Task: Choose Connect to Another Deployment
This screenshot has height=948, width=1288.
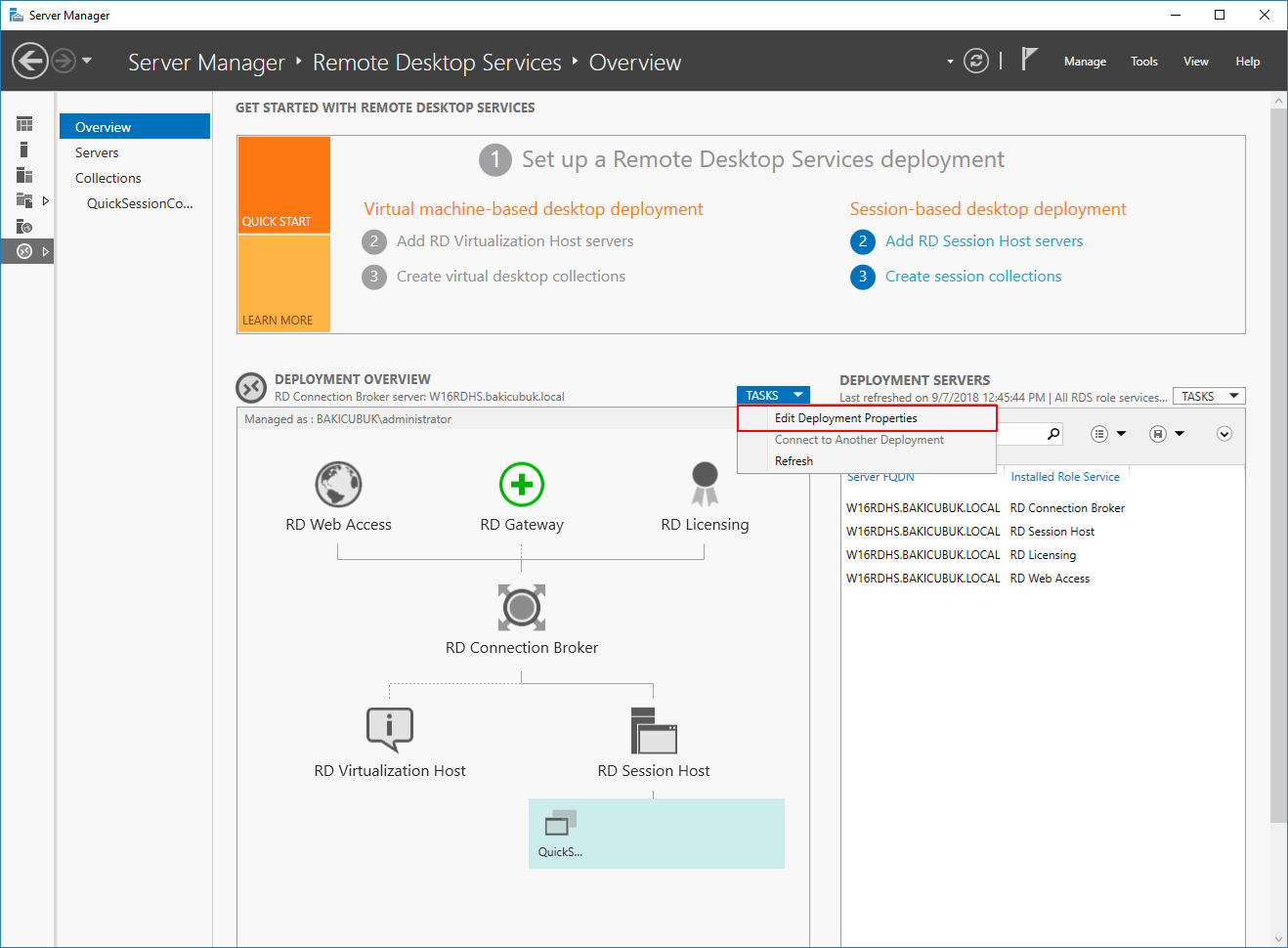Action: [x=868, y=440]
